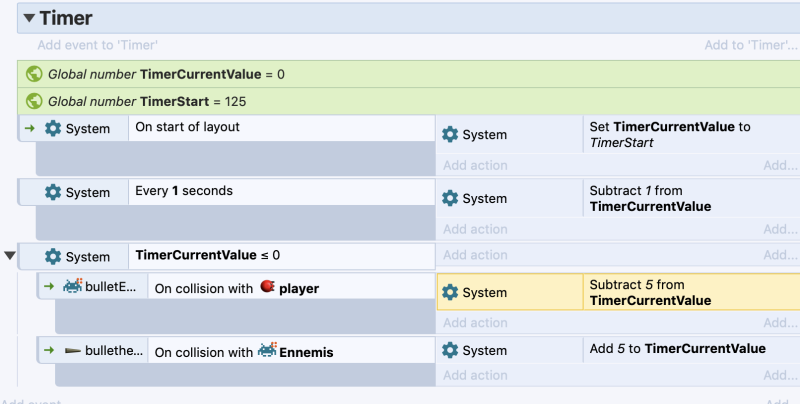Click the bullethero bullet icon
800x404 pixels.
(x=73, y=350)
